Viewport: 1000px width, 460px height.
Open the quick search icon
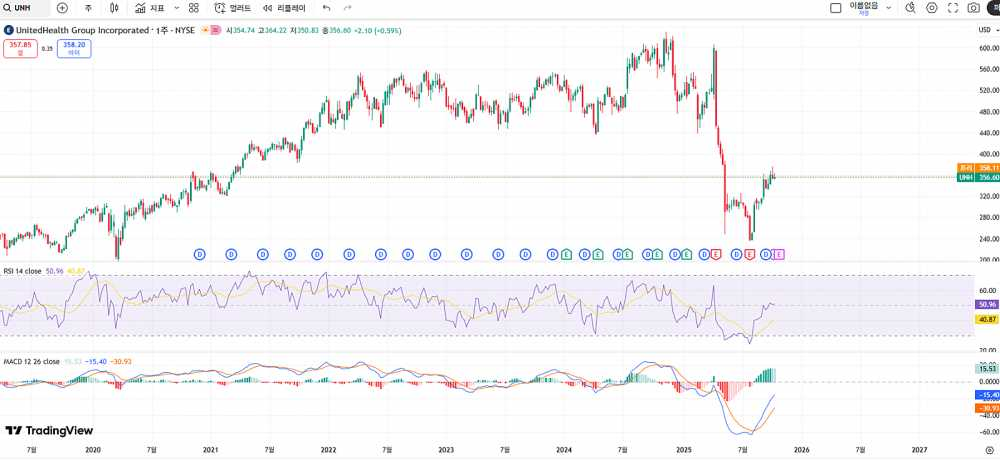tap(911, 8)
